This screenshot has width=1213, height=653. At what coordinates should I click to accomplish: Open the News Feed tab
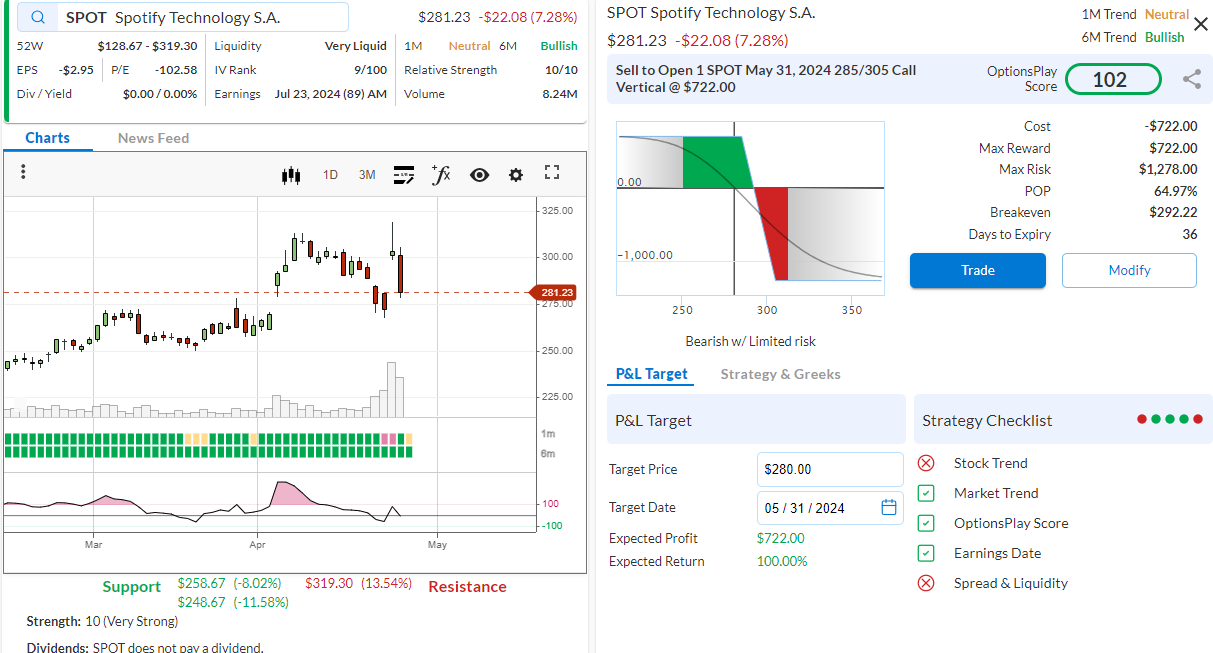(x=153, y=138)
